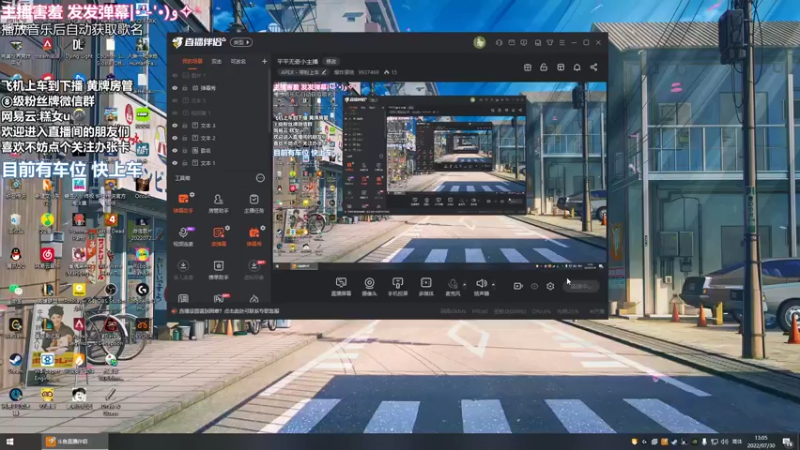Image resolution: width=800 pixels, height=450 pixels.
Task: Open the mode switch pill next to the logo
Action: (241, 42)
